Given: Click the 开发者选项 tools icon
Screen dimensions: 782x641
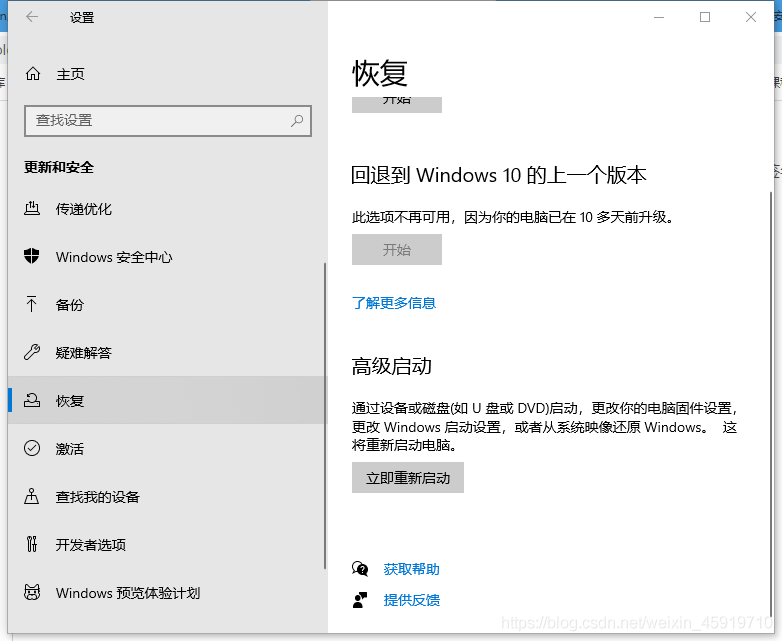Looking at the screenshot, I should [x=32, y=544].
